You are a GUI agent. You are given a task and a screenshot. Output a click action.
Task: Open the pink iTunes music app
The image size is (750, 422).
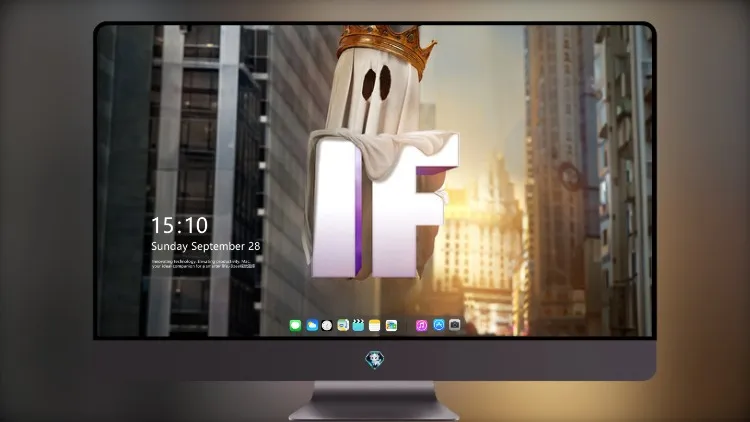(x=421, y=326)
